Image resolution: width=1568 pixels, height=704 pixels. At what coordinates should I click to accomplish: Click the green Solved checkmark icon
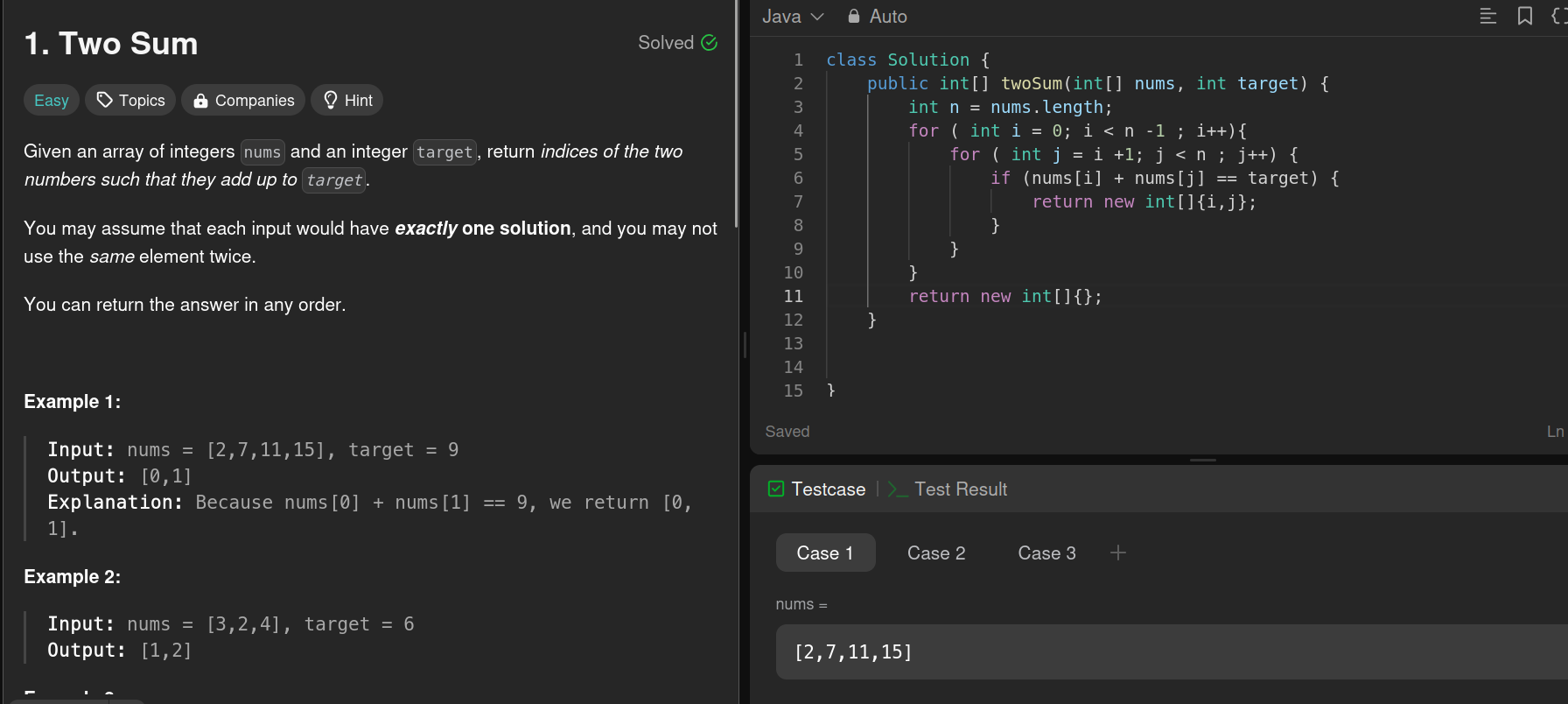[x=710, y=43]
